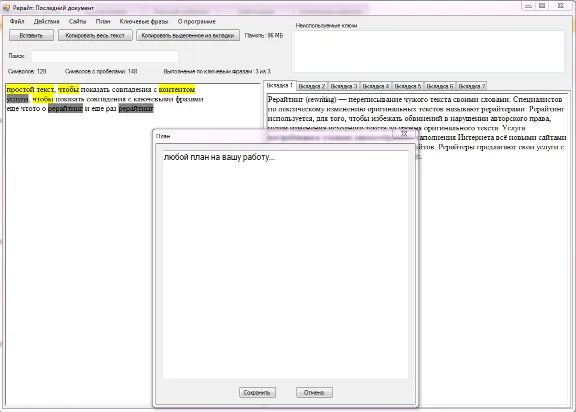Cancel the plan dialog with Отмена

[314, 393]
